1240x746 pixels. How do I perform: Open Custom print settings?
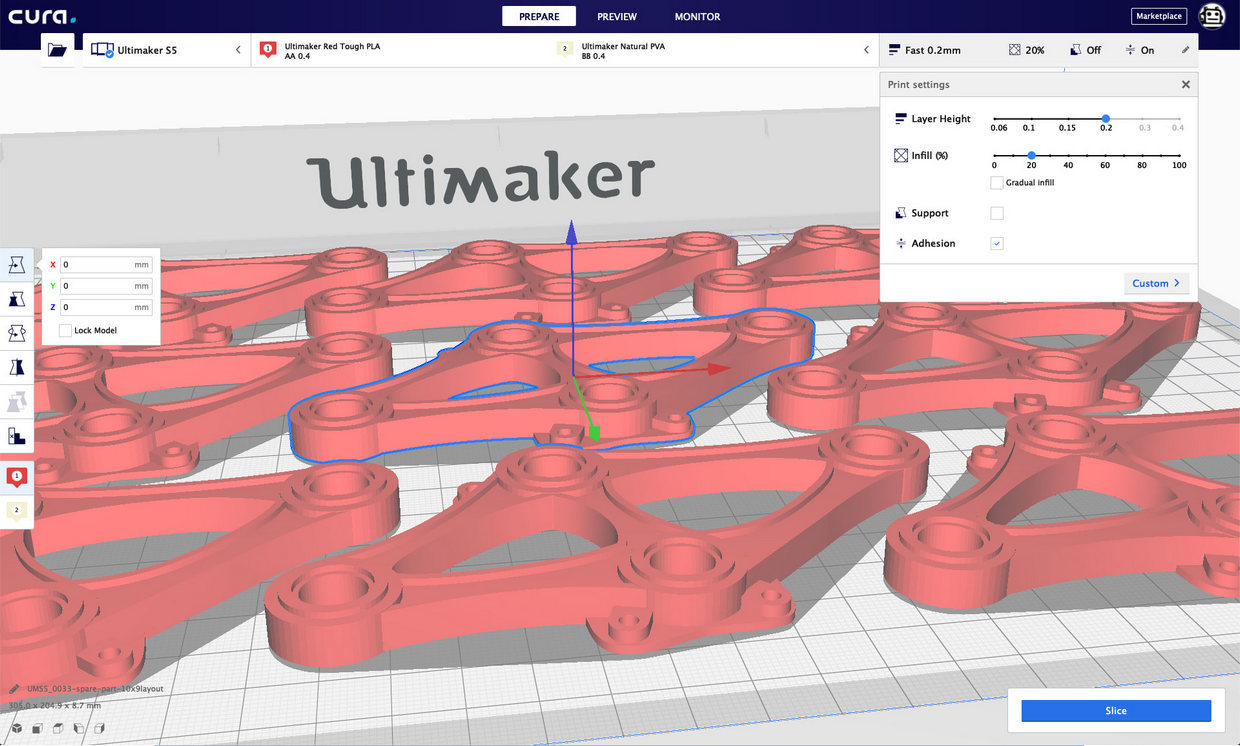[1156, 283]
